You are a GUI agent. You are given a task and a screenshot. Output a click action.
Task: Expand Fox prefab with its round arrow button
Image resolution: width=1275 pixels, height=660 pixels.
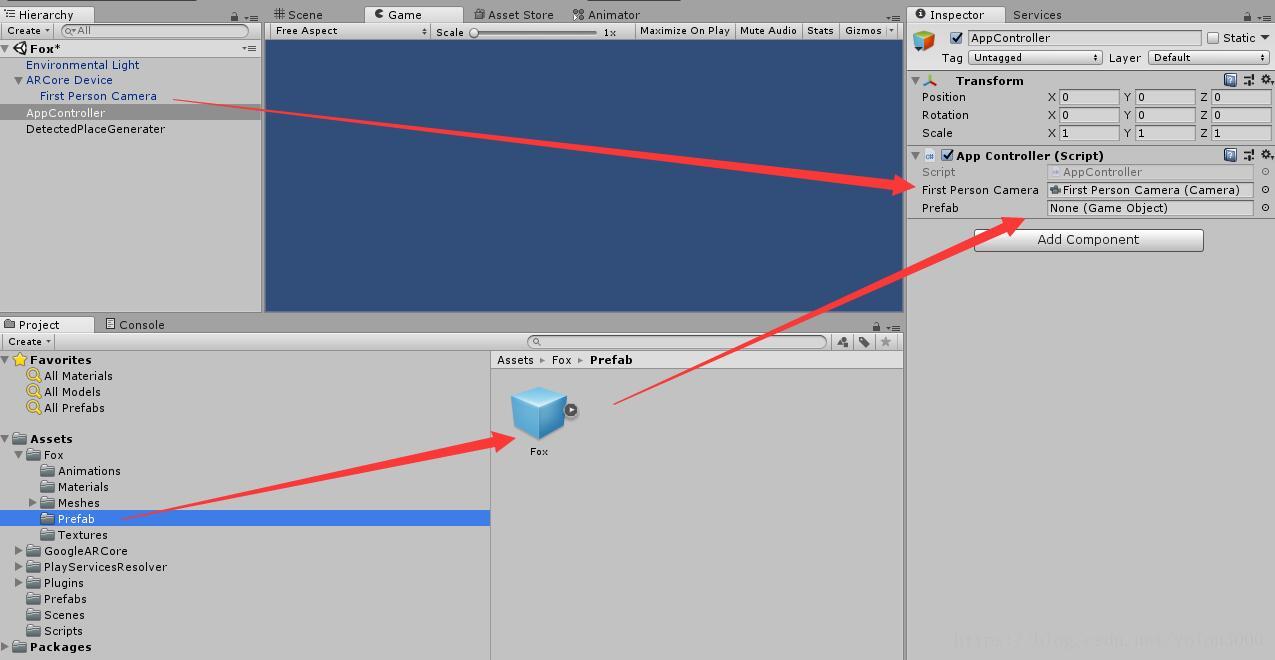coord(570,410)
